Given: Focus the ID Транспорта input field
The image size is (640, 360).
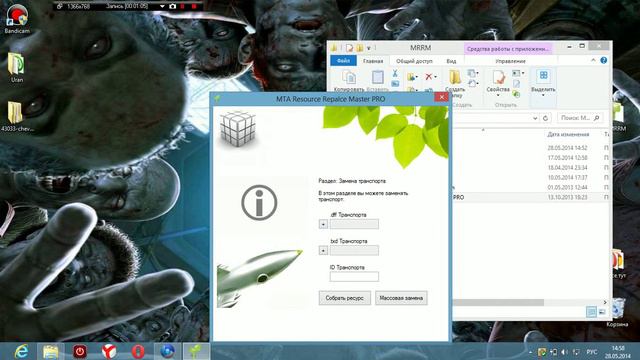Looking at the screenshot, I should 354,276.
